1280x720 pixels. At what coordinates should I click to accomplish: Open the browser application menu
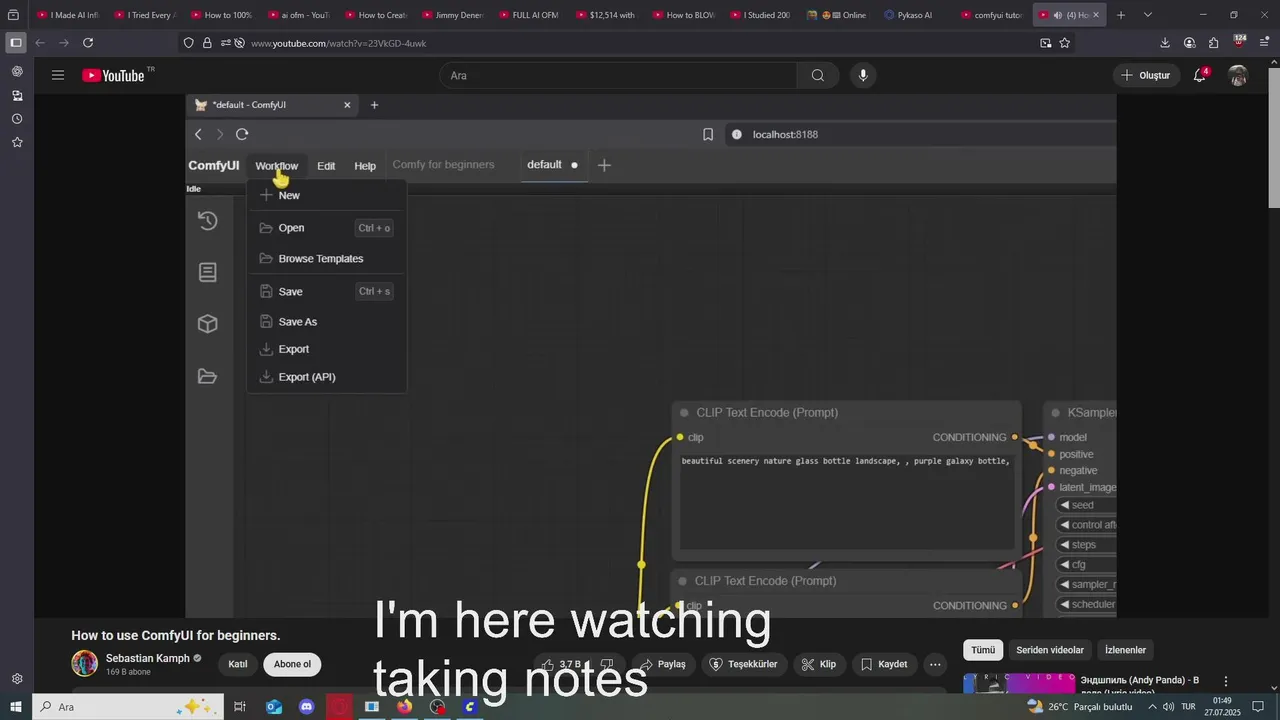(1265, 43)
